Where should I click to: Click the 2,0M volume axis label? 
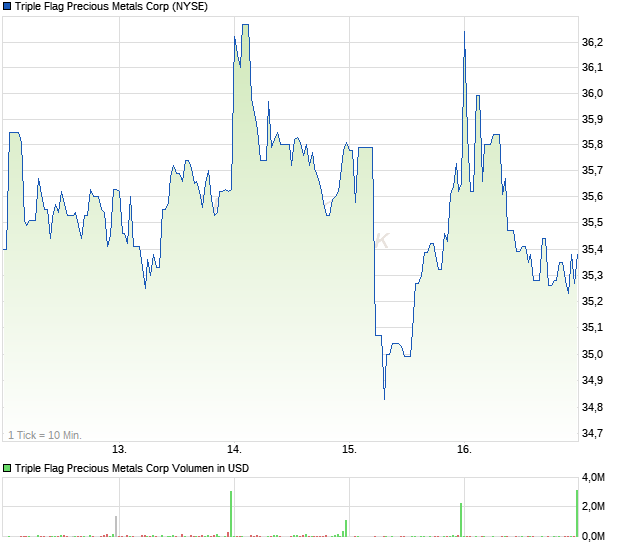[x=593, y=506]
